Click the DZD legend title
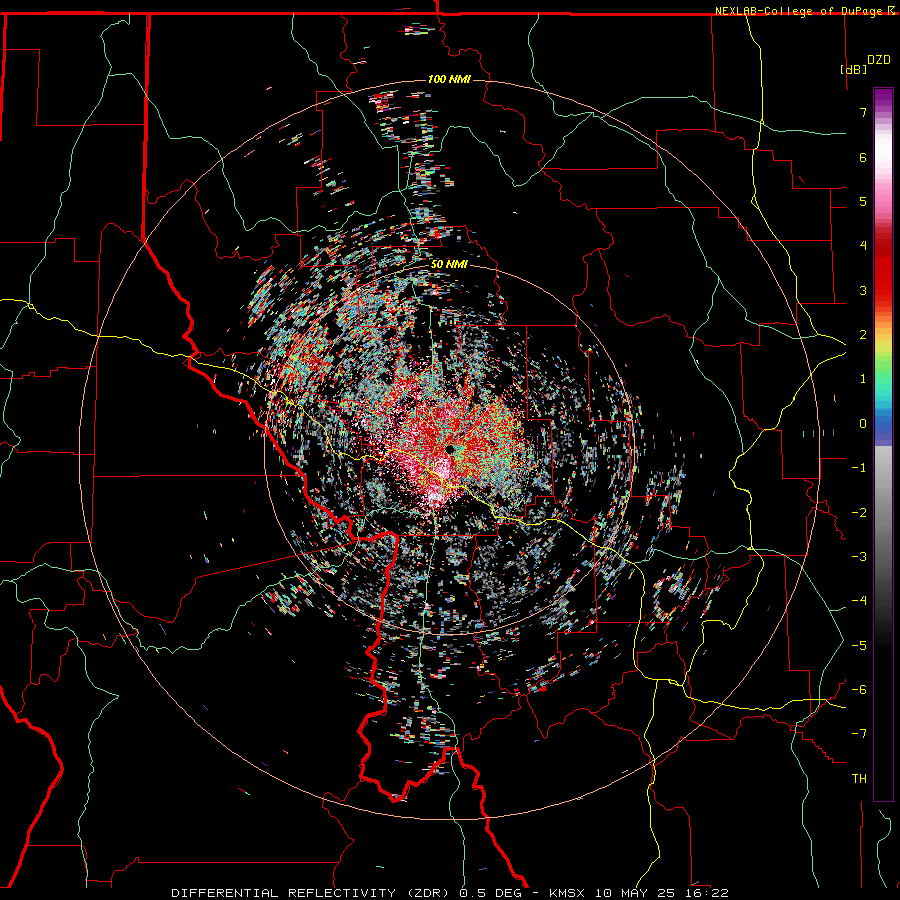Viewport: 900px width, 900px height. point(879,60)
